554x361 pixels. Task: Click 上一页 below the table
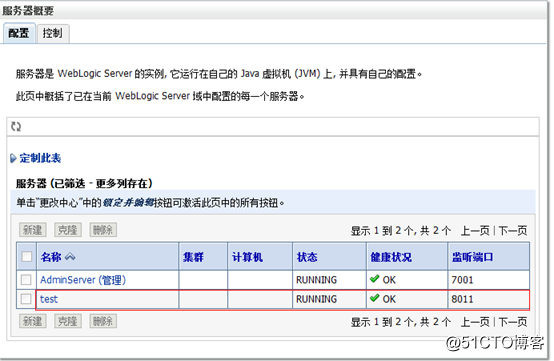[475, 322]
